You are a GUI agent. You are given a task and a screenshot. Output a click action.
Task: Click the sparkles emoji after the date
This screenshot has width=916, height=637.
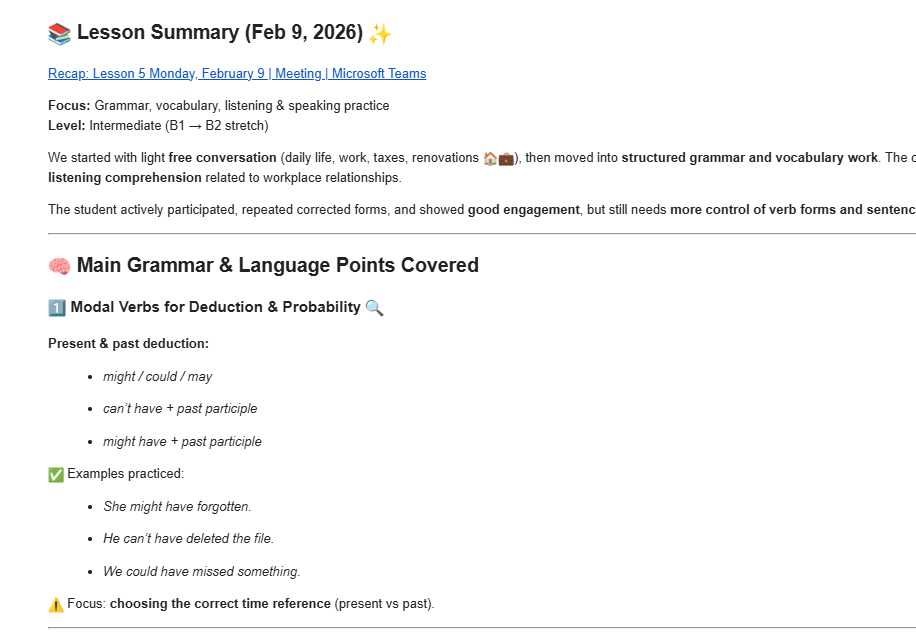(x=379, y=34)
